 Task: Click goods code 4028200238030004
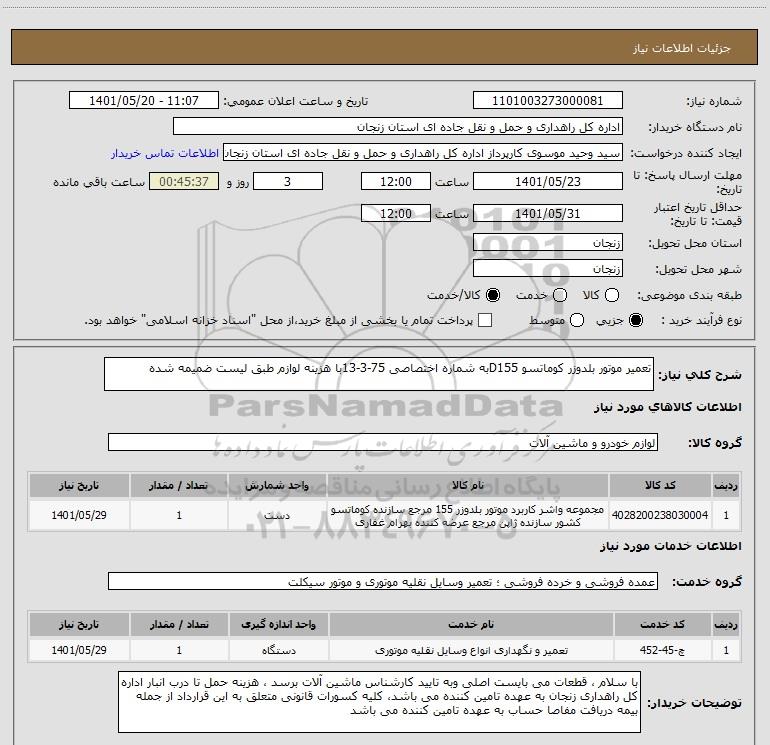(660, 515)
